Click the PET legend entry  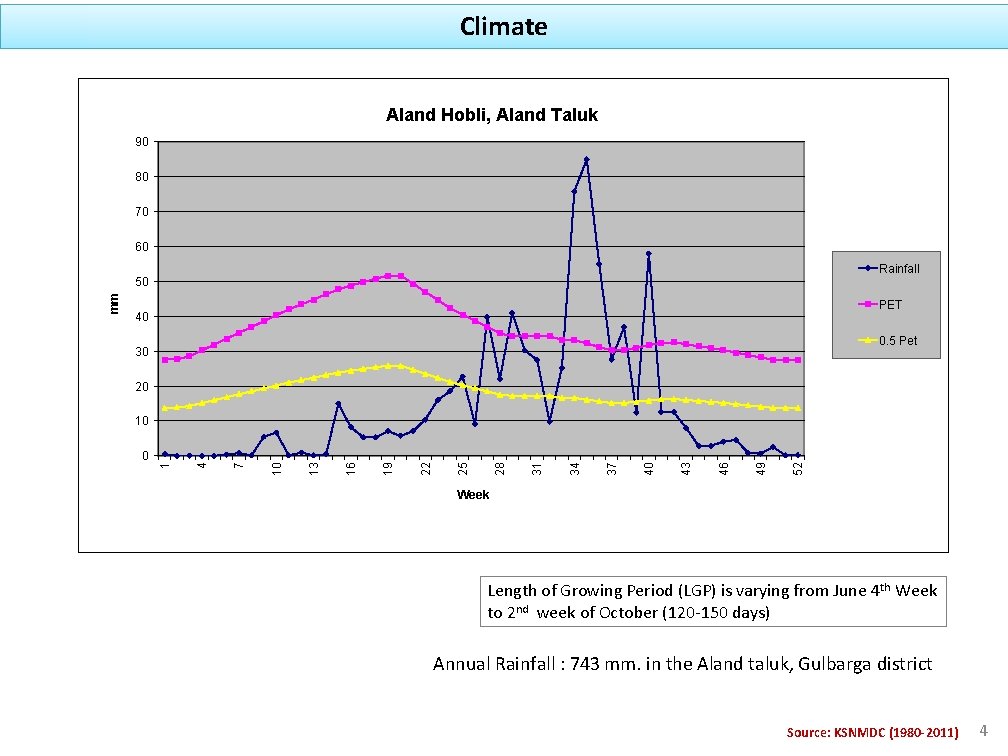[880, 305]
